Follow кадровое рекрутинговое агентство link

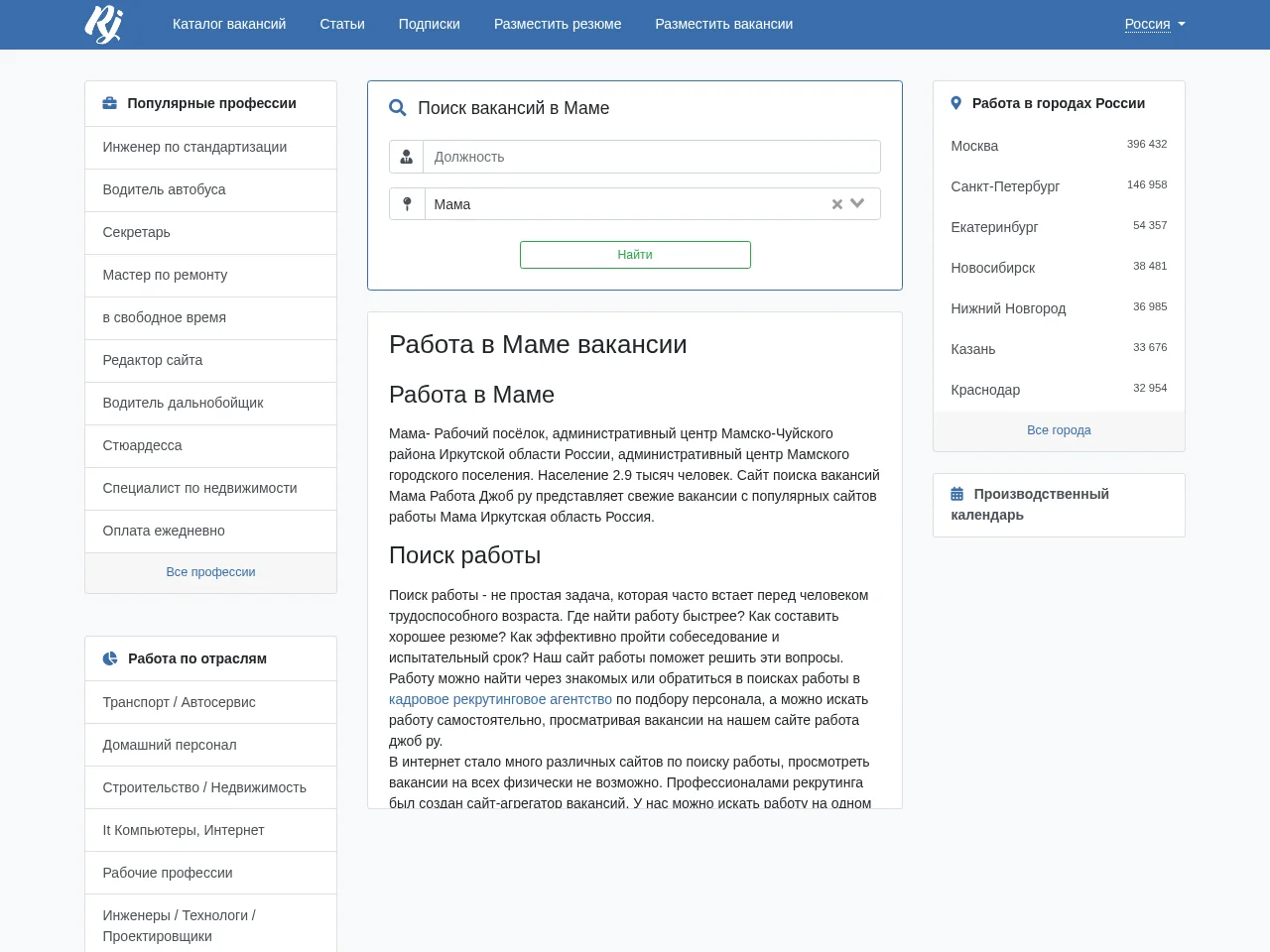tap(500, 699)
